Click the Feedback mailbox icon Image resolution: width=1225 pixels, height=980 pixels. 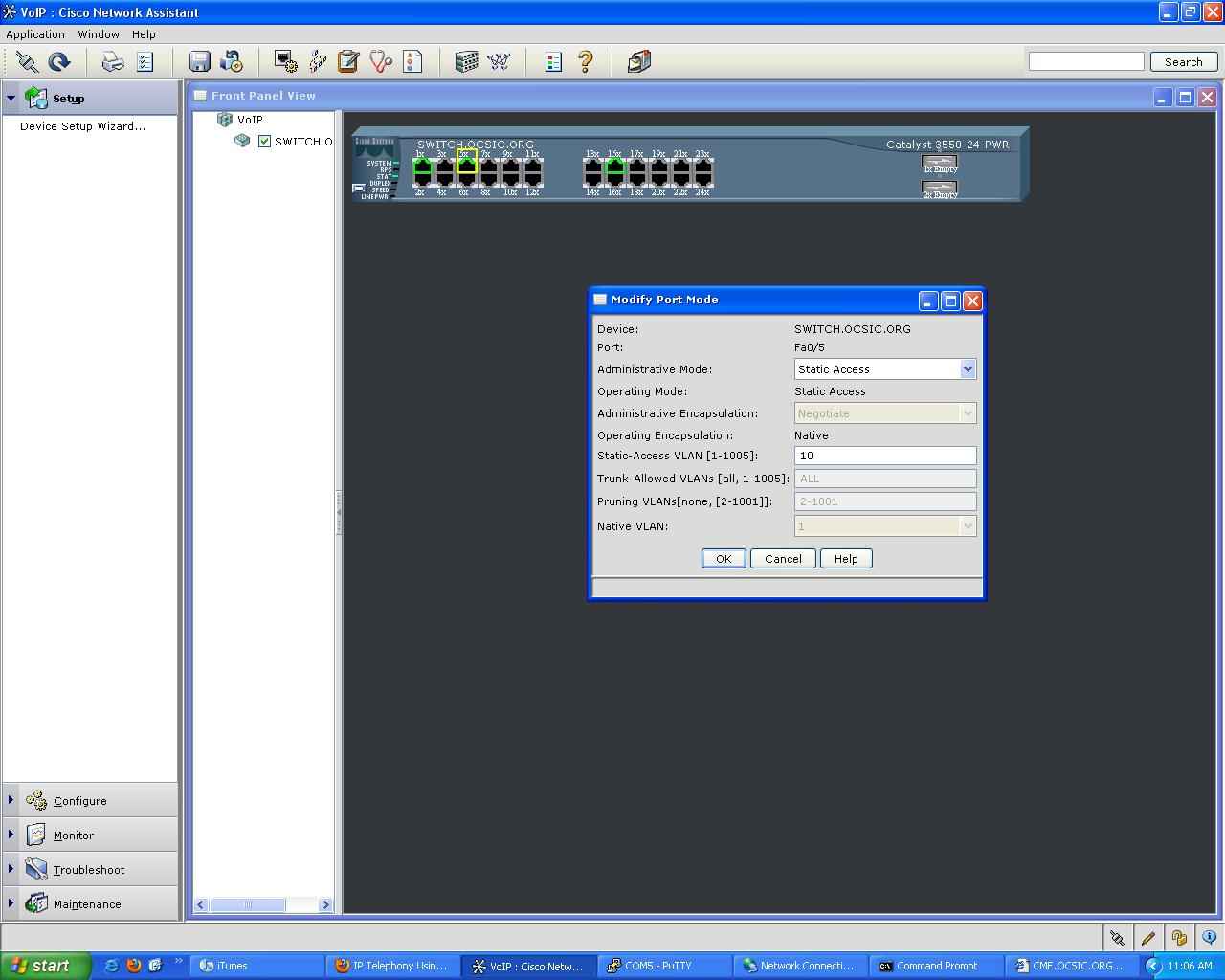coord(639,62)
